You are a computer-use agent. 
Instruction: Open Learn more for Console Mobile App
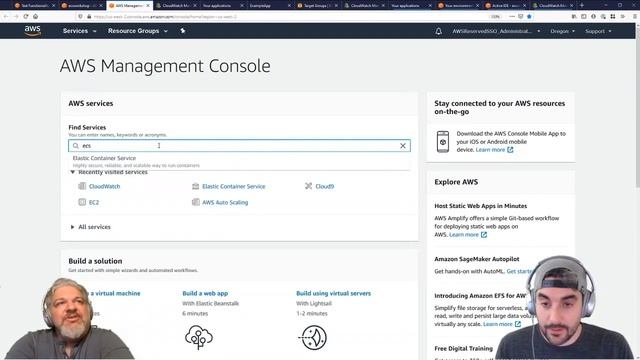[494, 150]
